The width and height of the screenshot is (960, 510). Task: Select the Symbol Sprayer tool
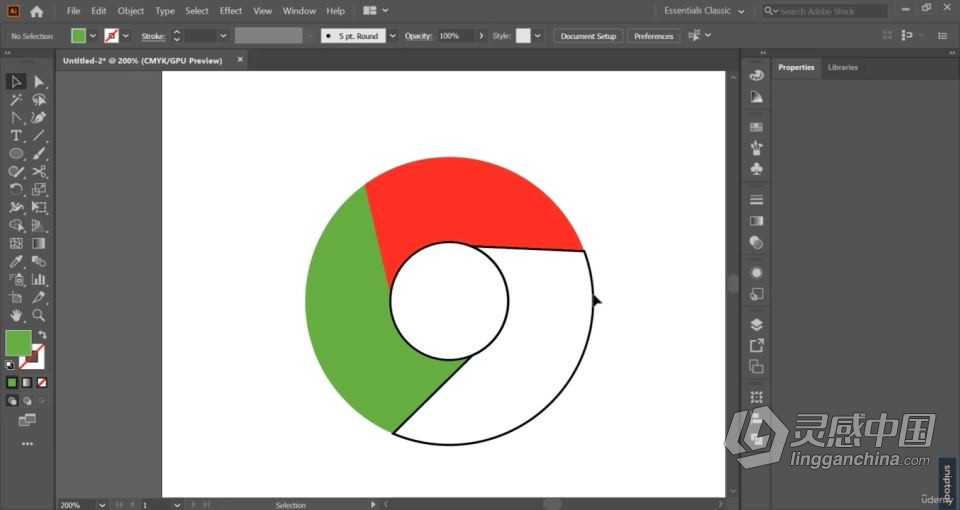tap(16, 279)
